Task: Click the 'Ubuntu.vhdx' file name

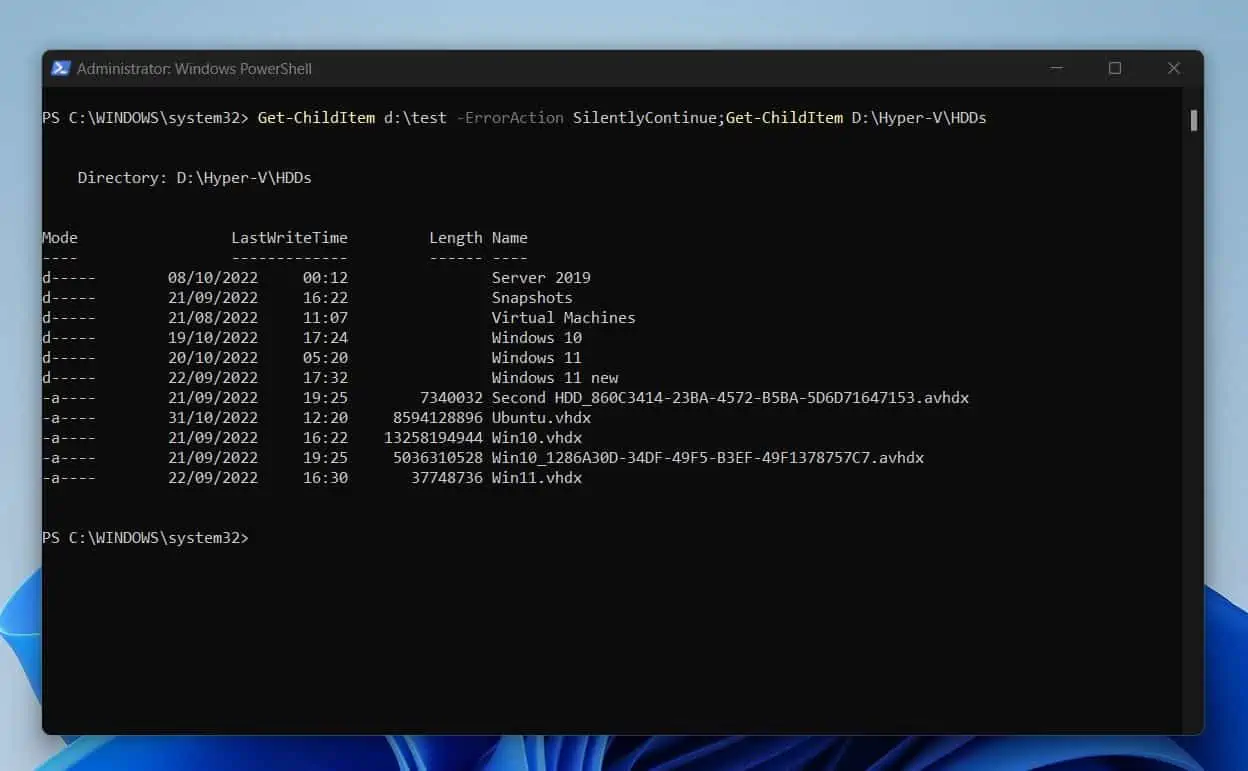Action: click(541, 418)
